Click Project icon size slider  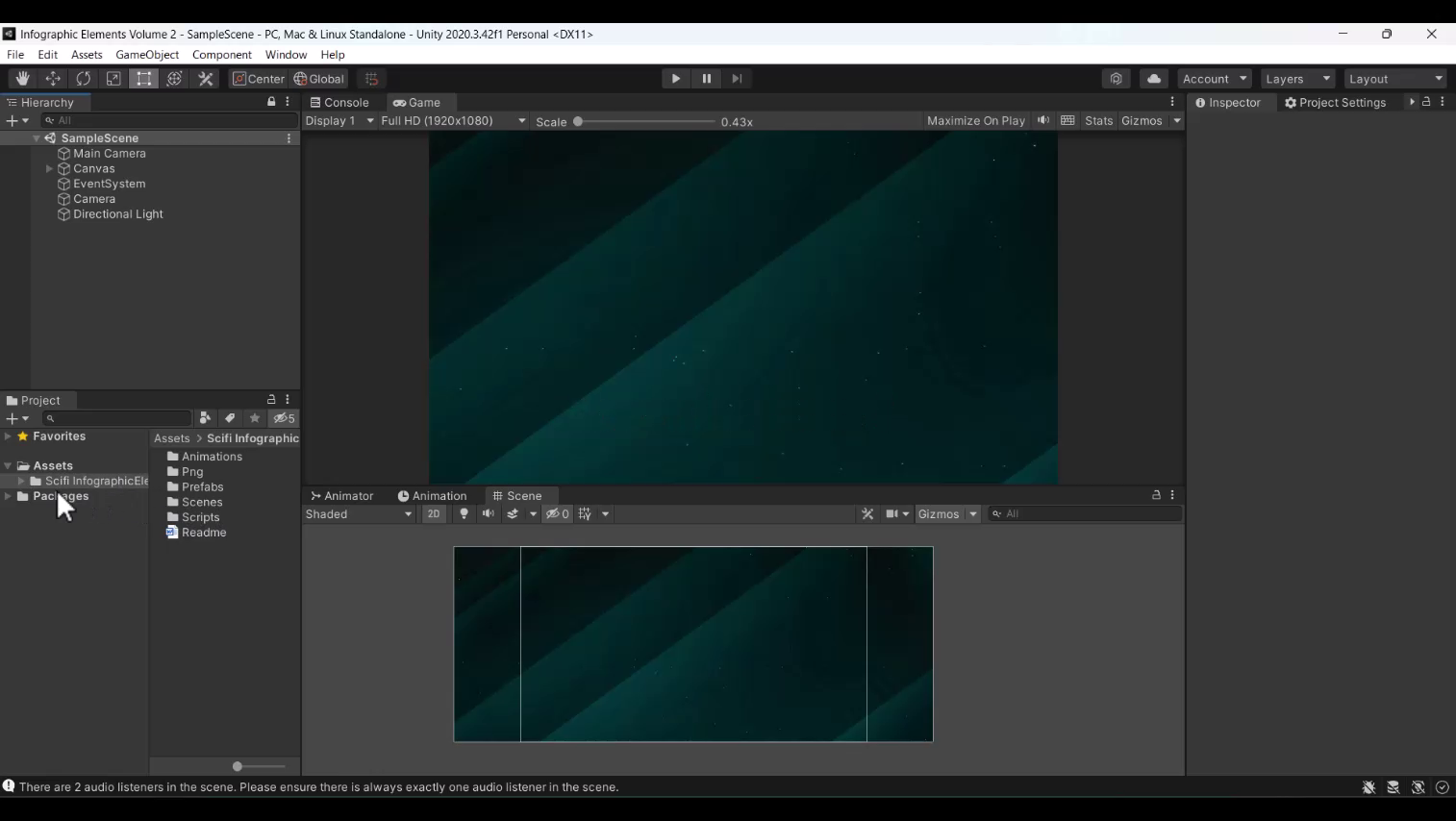pyautogui.click(x=259, y=767)
